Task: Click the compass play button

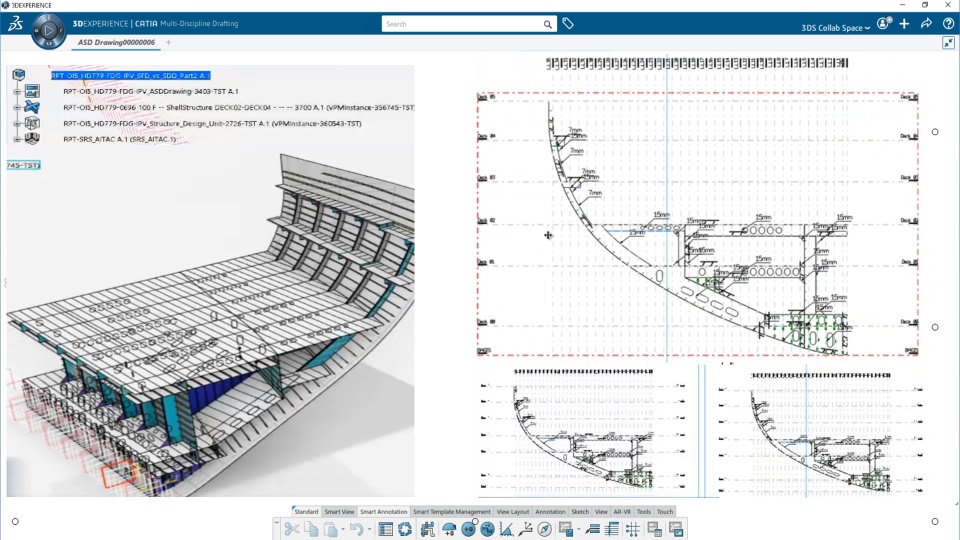Action: pyautogui.click(x=49, y=29)
